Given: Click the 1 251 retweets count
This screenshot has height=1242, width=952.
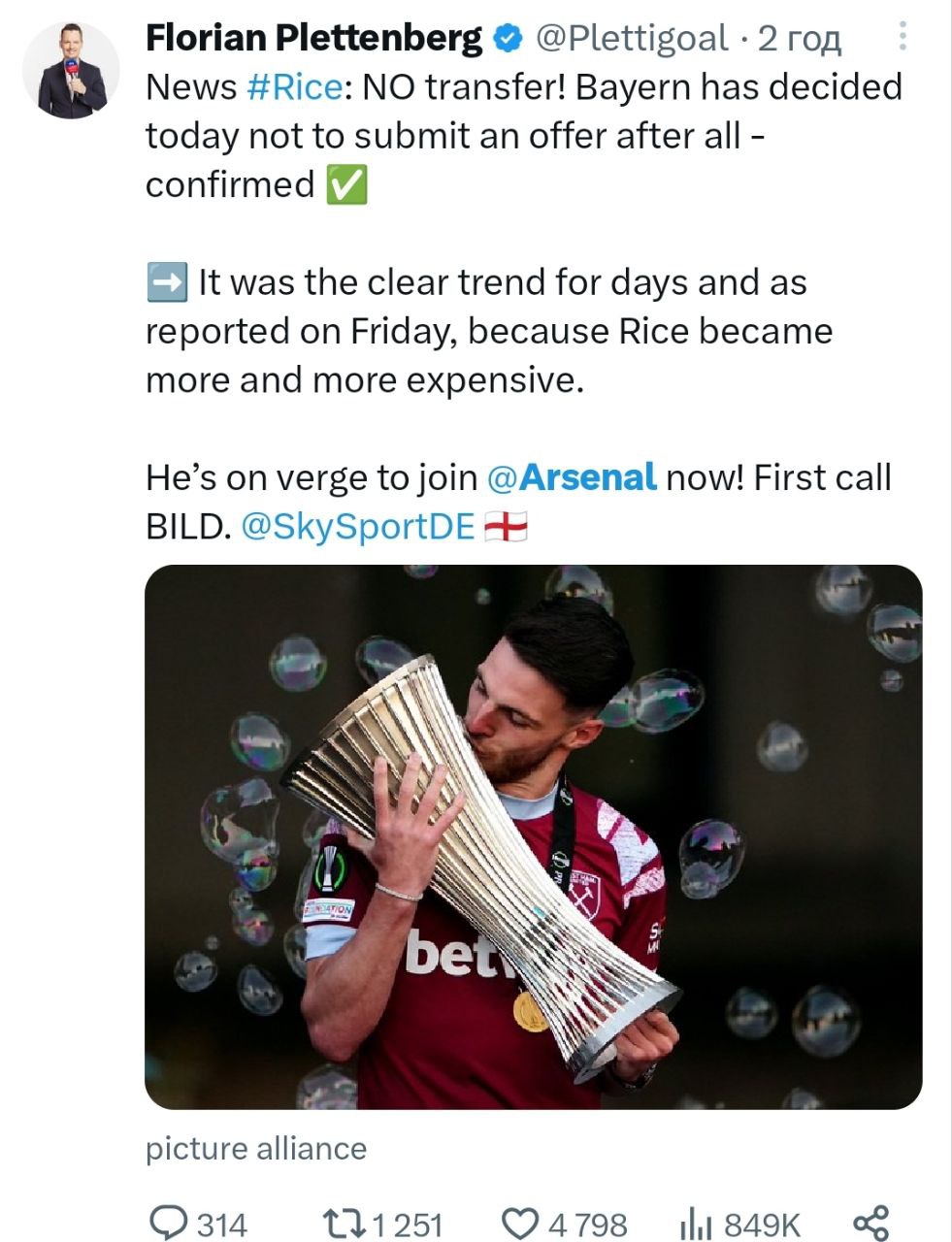Looking at the screenshot, I should pos(408,1224).
